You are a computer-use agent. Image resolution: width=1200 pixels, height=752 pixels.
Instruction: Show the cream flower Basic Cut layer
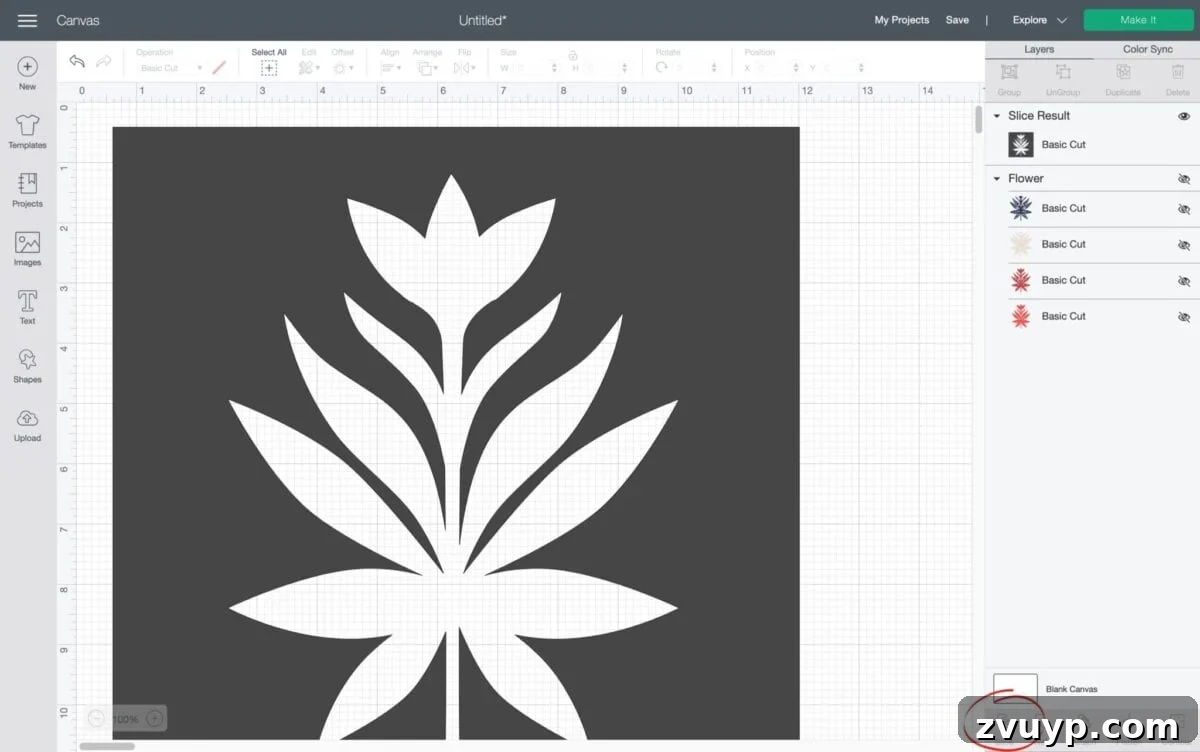click(x=1184, y=245)
